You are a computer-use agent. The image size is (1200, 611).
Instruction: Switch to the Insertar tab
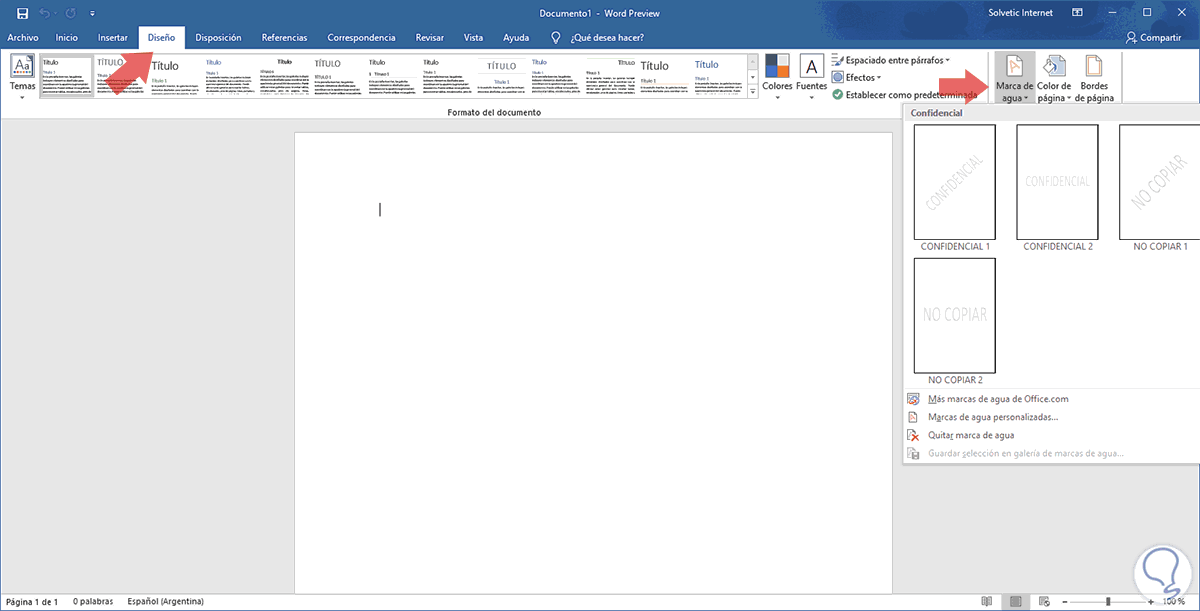click(x=112, y=38)
